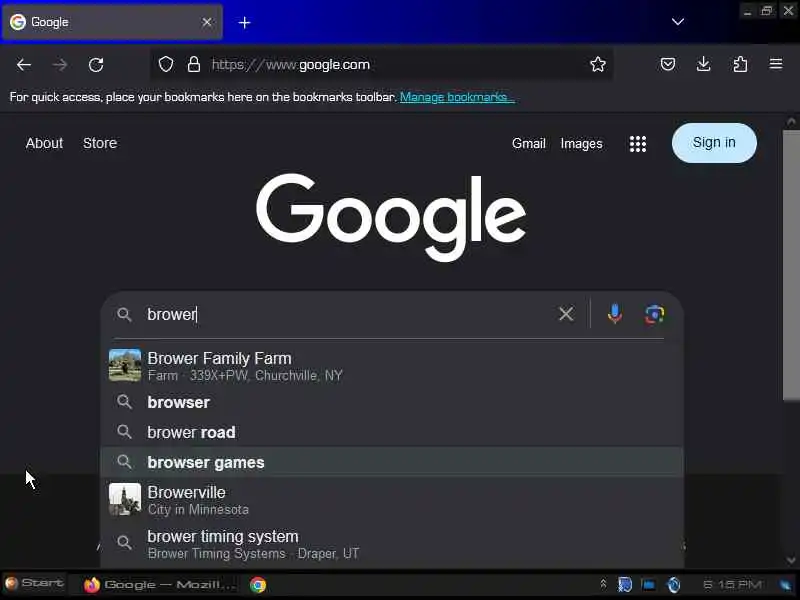Click the Browerville thumbnail image

[x=125, y=499]
